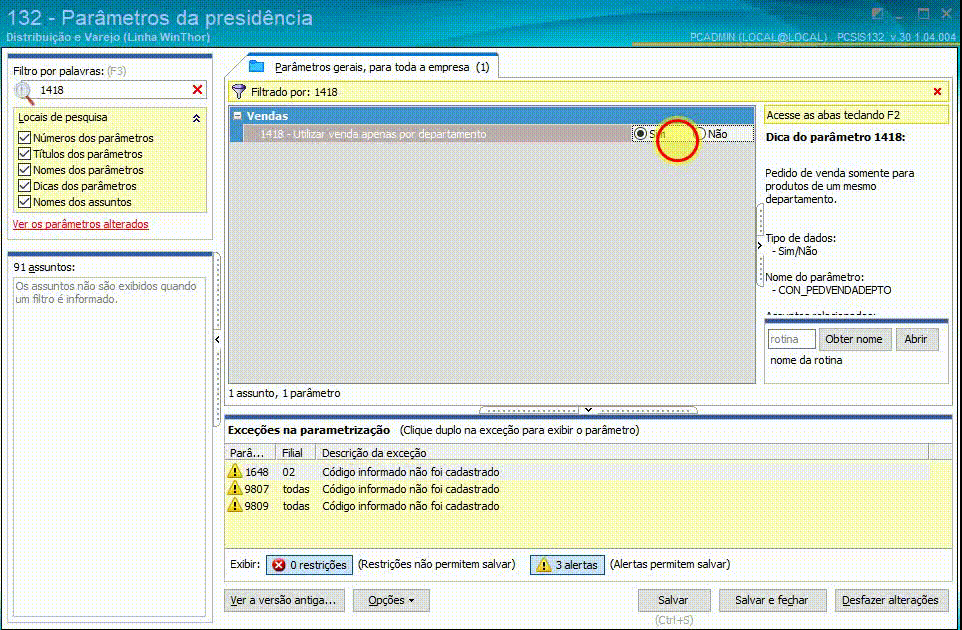The image size is (962, 630).
Task: Collapse the 'Vendas' group
Action: pos(237,115)
